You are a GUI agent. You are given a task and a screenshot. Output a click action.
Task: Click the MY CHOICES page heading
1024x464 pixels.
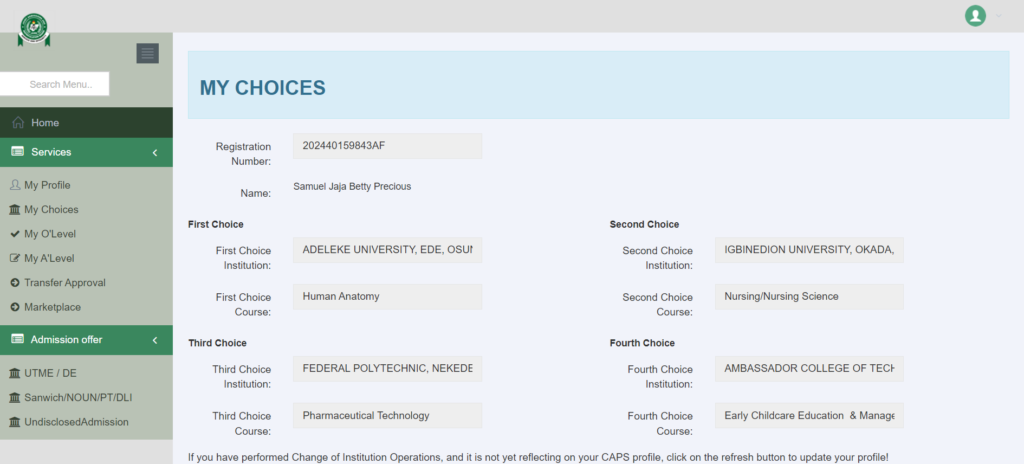[263, 88]
